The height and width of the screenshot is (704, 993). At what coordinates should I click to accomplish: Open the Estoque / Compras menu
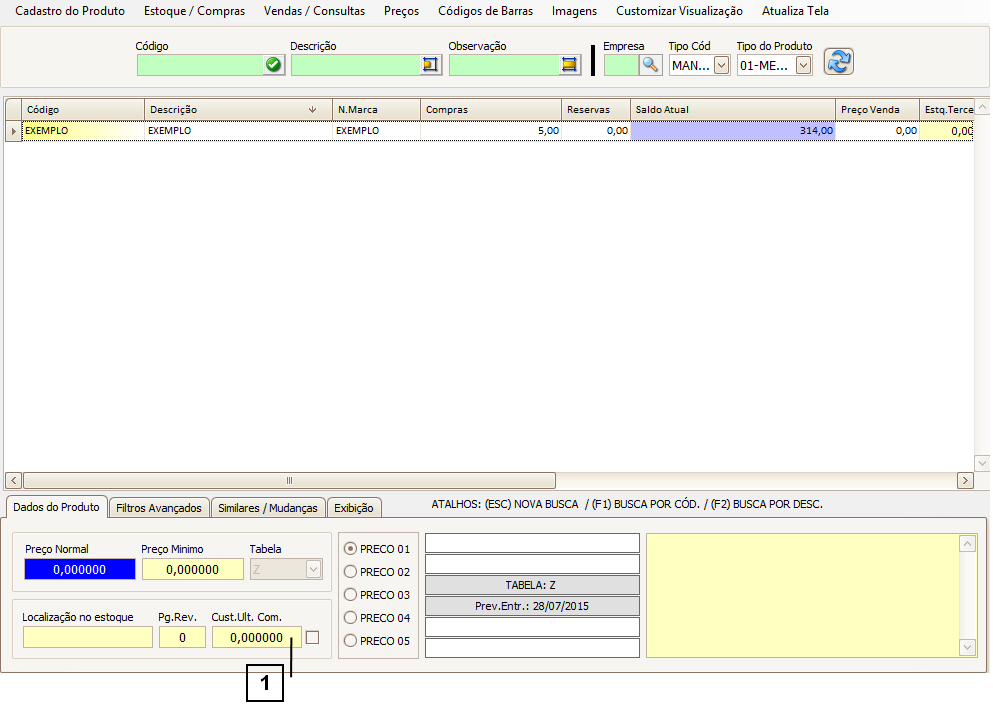pos(194,11)
